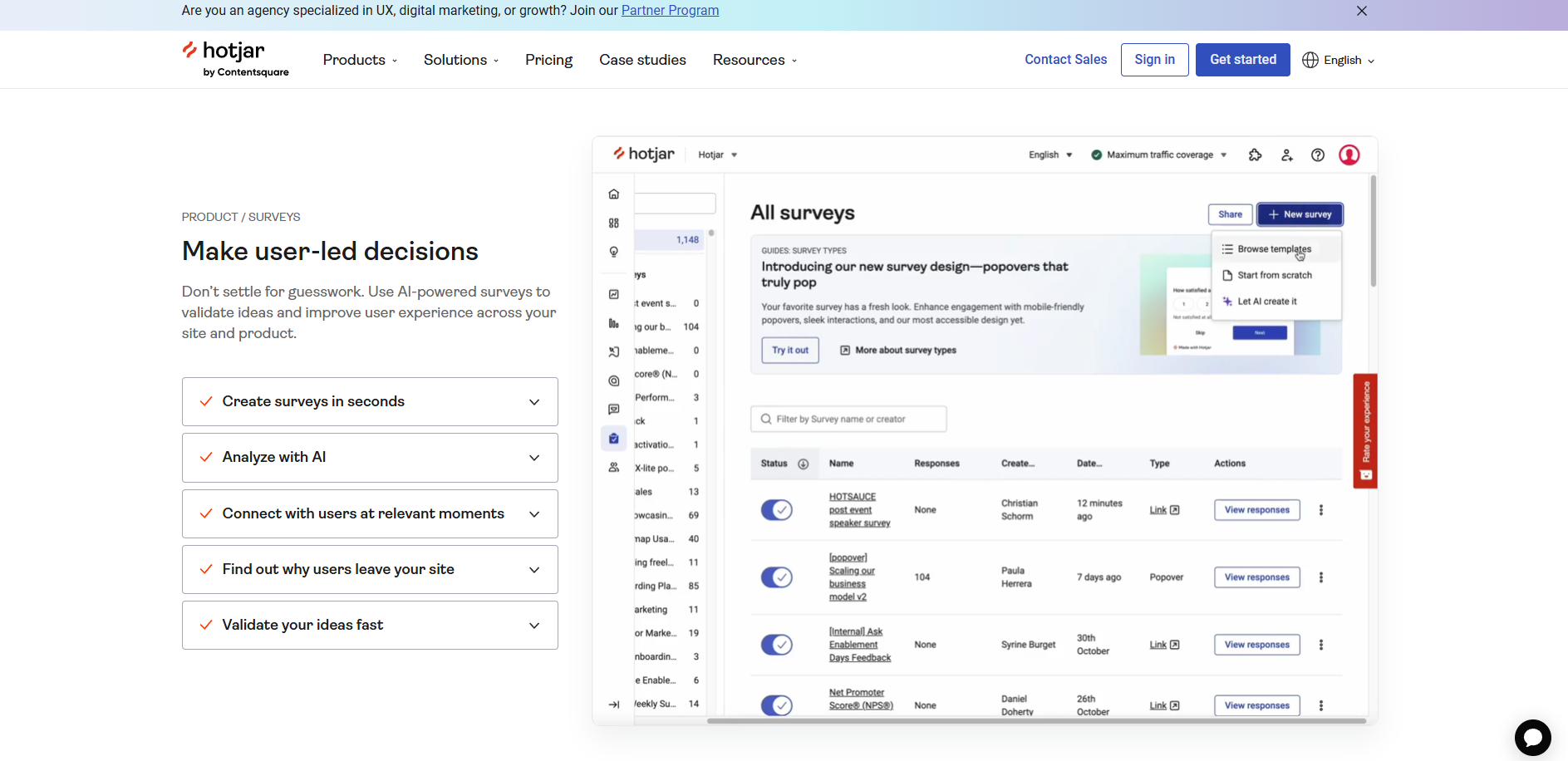The image size is (1568, 761).
Task: Open the funnels bars icon in the sidebar
Action: pos(614,323)
